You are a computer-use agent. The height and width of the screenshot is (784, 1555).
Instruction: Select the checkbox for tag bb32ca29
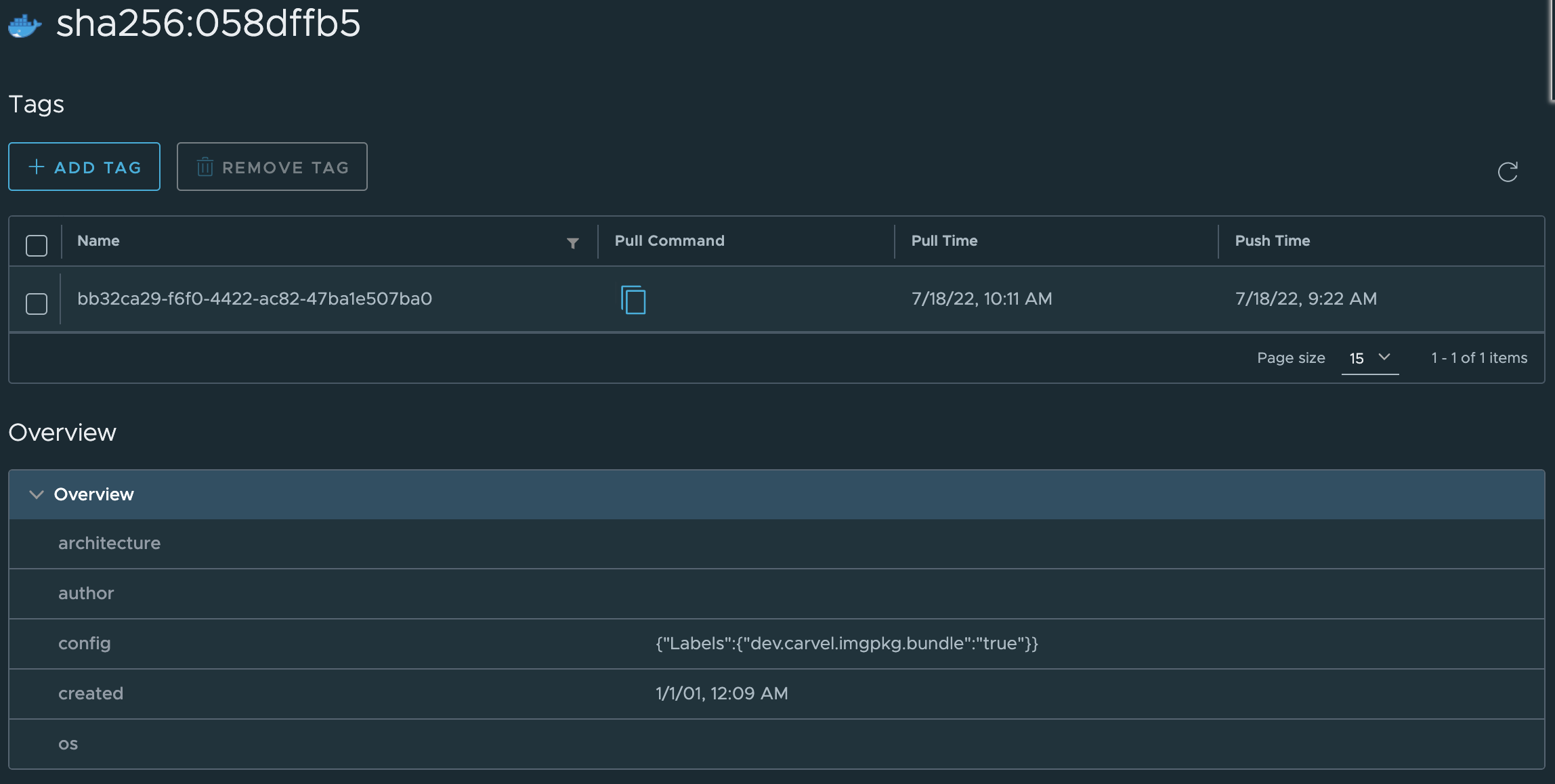[36, 304]
